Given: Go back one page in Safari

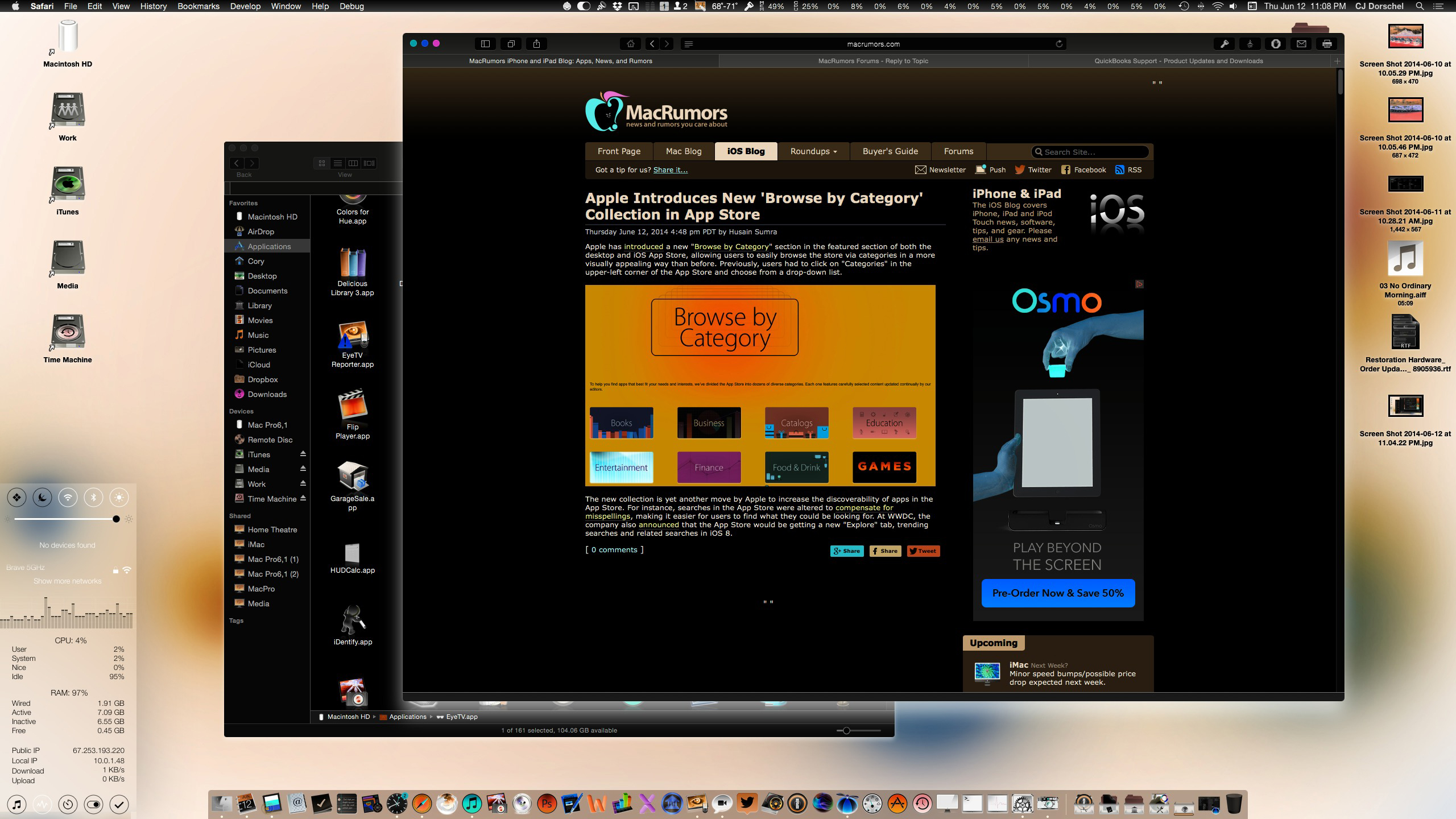Looking at the screenshot, I should [652, 44].
